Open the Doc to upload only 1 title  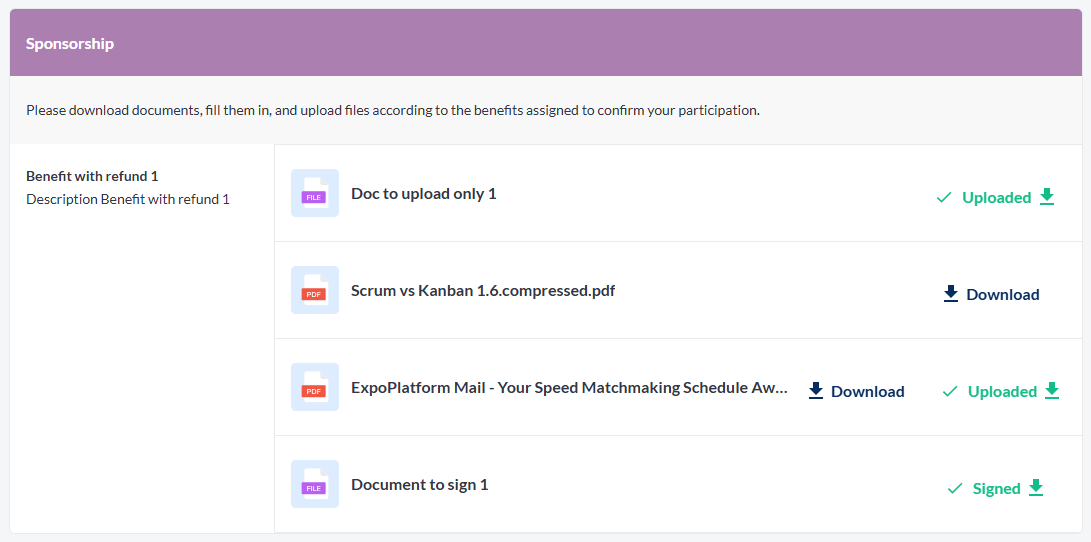click(x=423, y=194)
